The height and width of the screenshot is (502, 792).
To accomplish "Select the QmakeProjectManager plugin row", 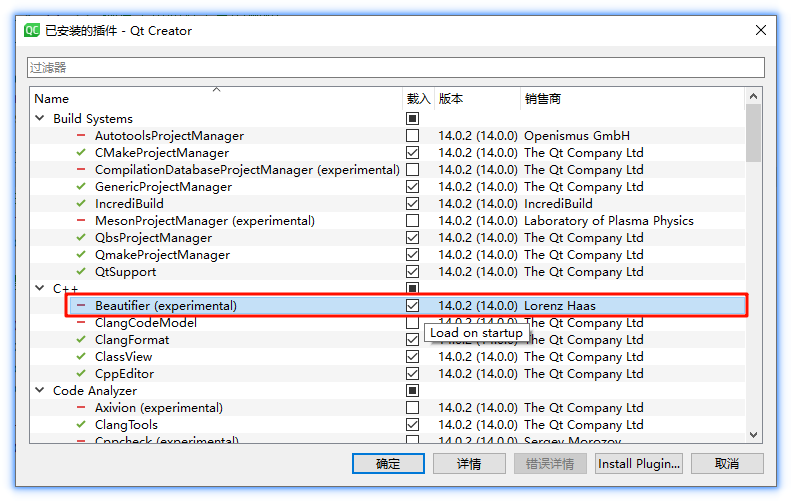I will click(388, 255).
